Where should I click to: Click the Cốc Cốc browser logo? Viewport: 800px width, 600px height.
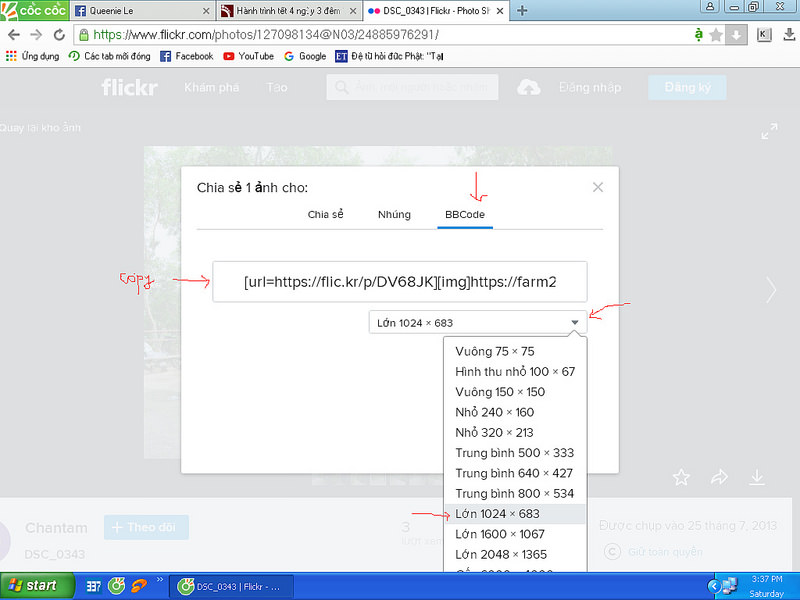point(34,10)
